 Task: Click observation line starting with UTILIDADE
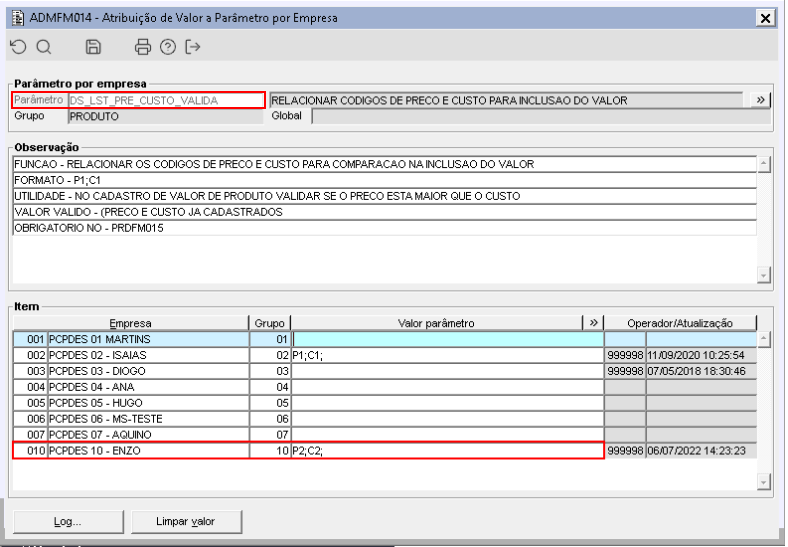[385, 196]
